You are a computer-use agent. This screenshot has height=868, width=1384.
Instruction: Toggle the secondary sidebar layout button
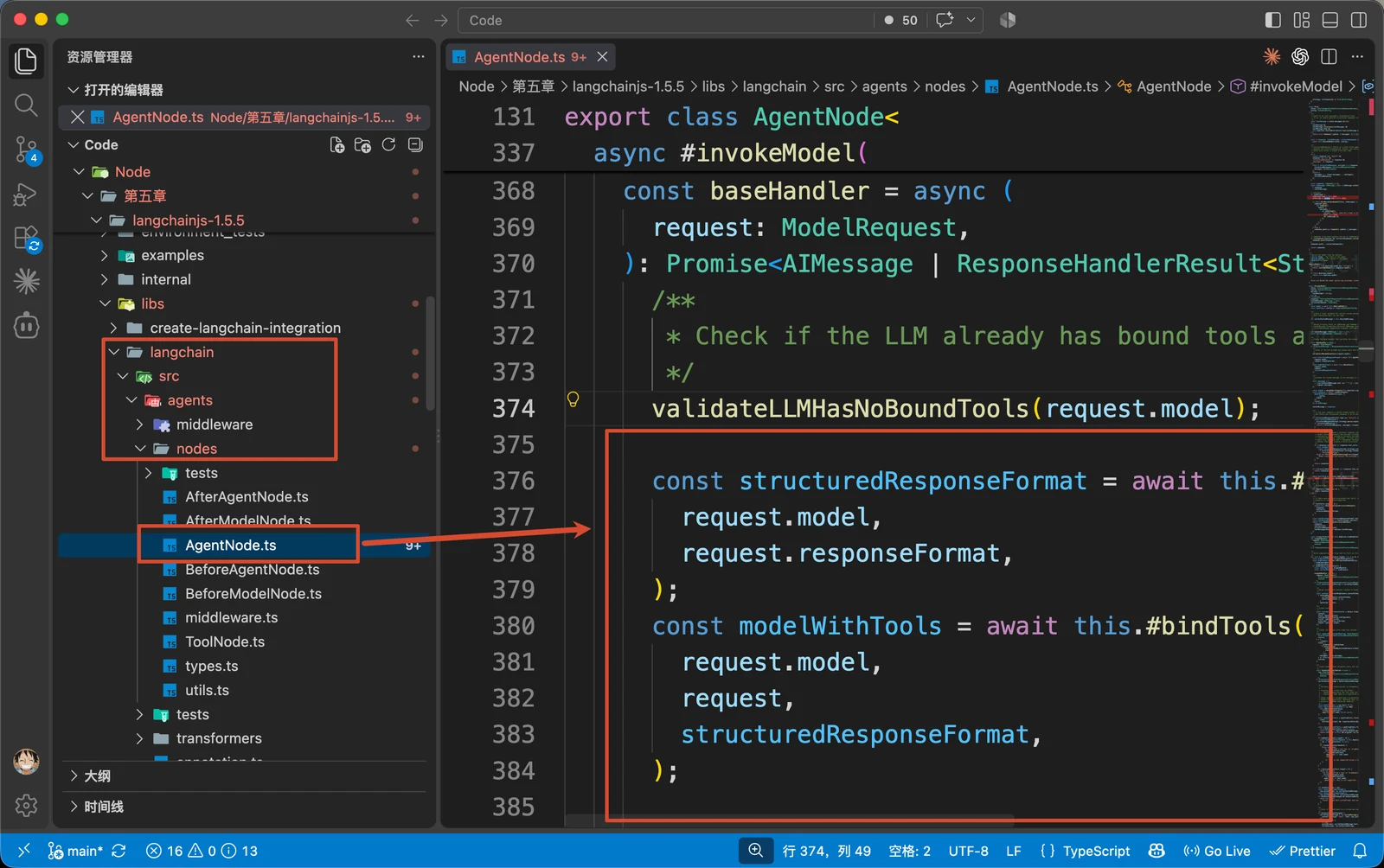pyautogui.click(x=1359, y=20)
